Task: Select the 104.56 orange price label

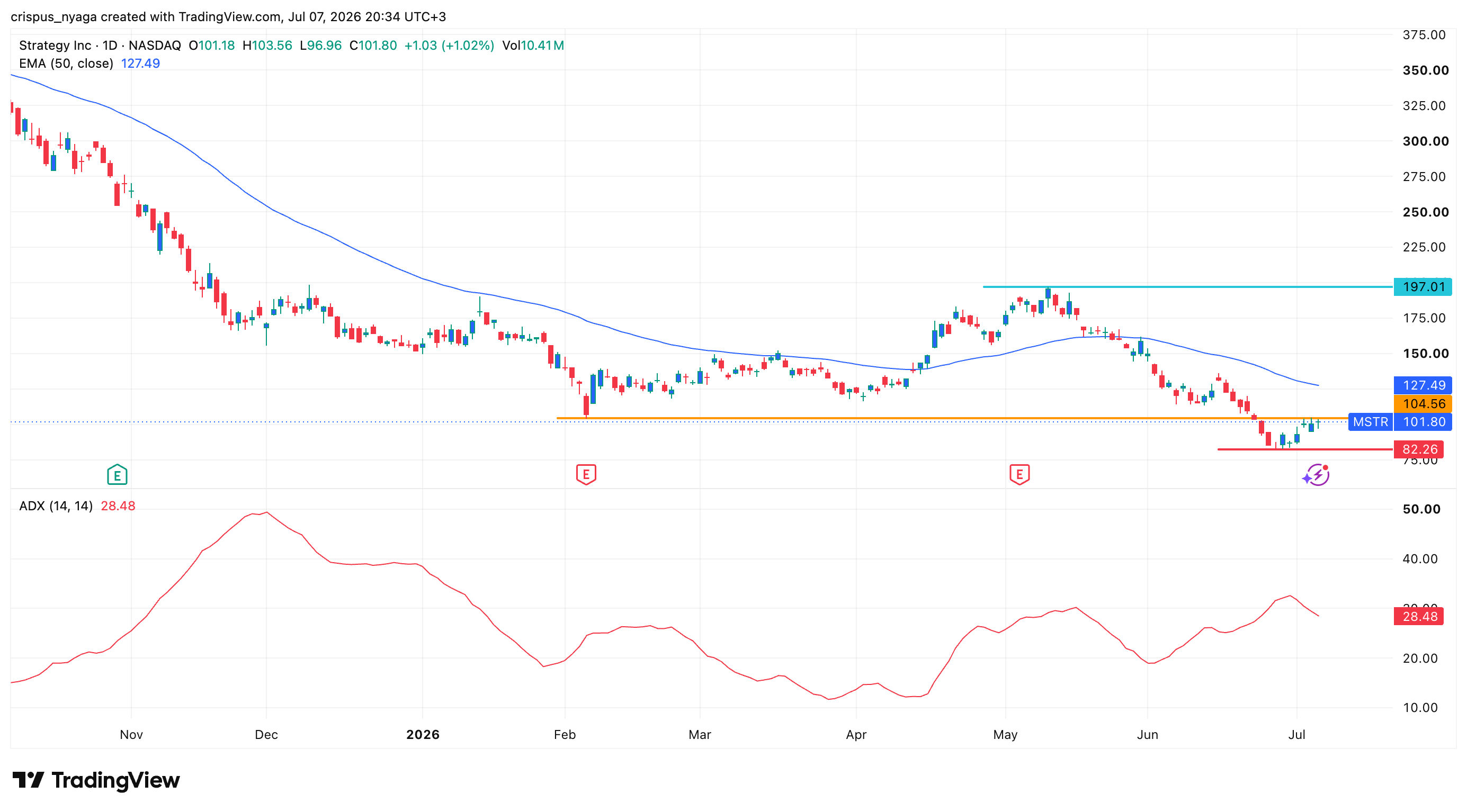Action: (1423, 404)
